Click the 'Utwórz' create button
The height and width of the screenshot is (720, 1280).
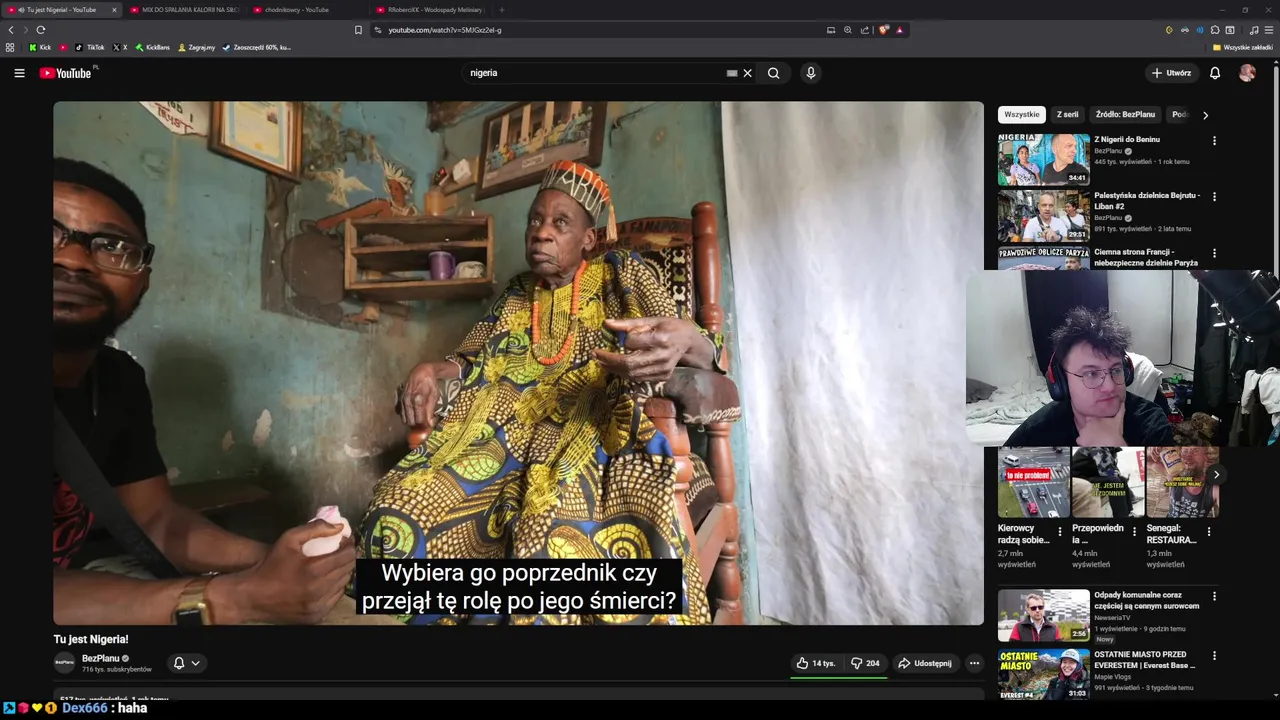(1171, 73)
